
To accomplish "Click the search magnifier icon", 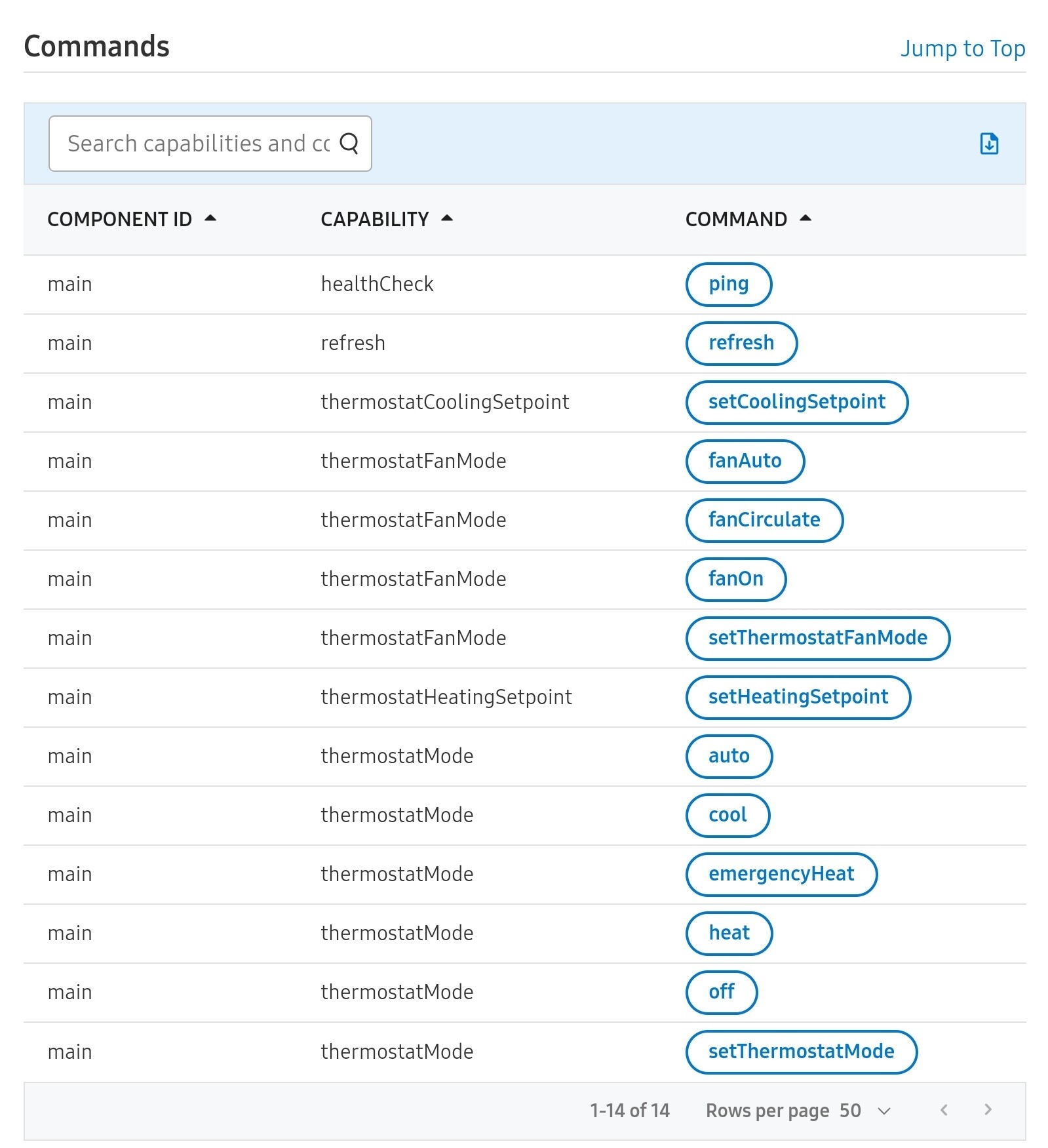I will 349,143.
